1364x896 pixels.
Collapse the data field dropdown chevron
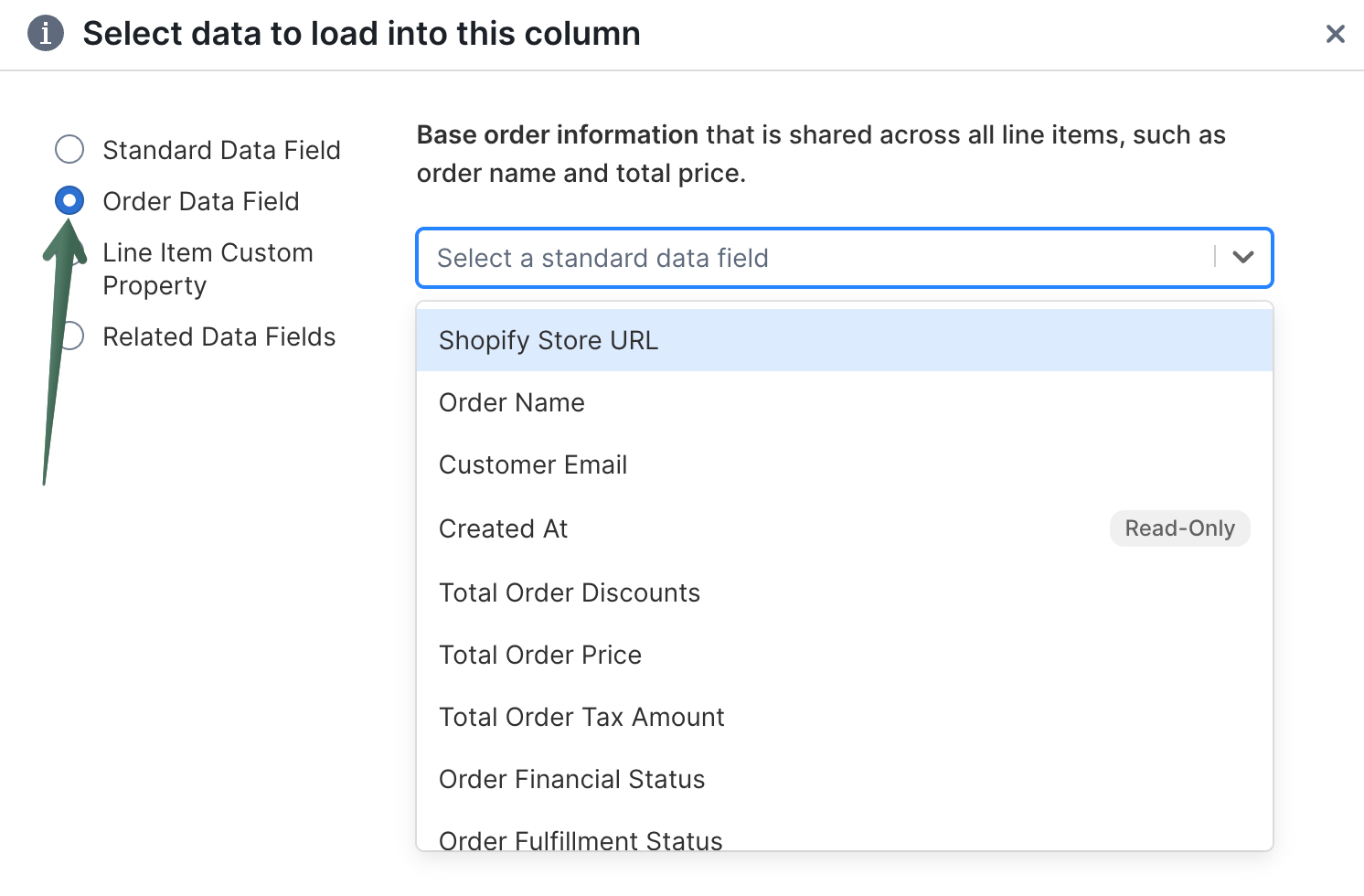pos(1242,257)
